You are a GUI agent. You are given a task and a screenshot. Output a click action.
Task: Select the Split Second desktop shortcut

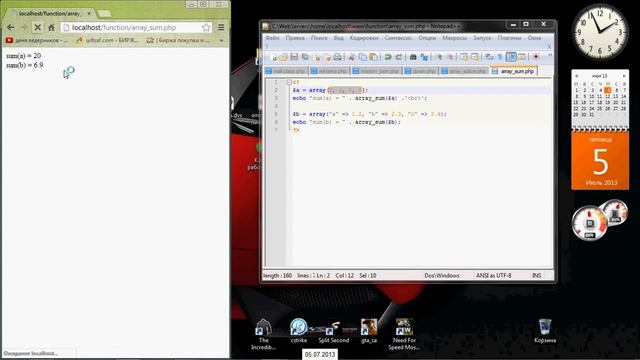pos(333,331)
